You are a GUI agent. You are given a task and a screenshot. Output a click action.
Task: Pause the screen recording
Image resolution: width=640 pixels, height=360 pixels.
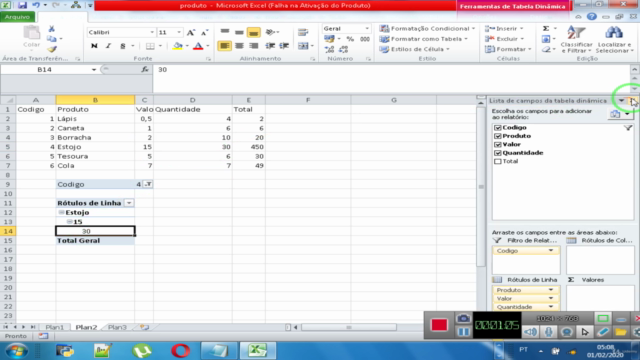463,332
